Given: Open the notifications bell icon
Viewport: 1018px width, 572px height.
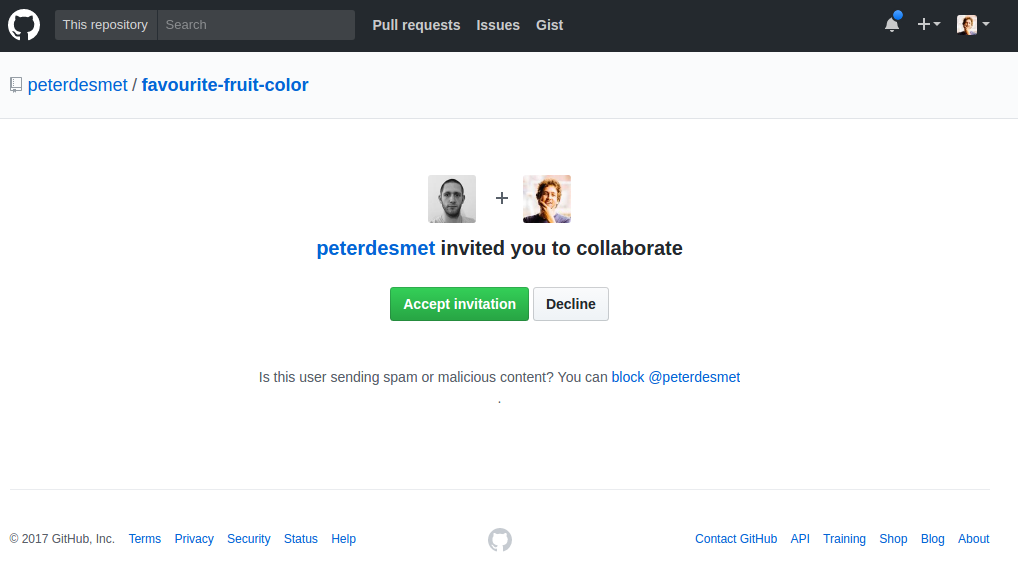Looking at the screenshot, I should pyautogui.click(x=892, y=24).
